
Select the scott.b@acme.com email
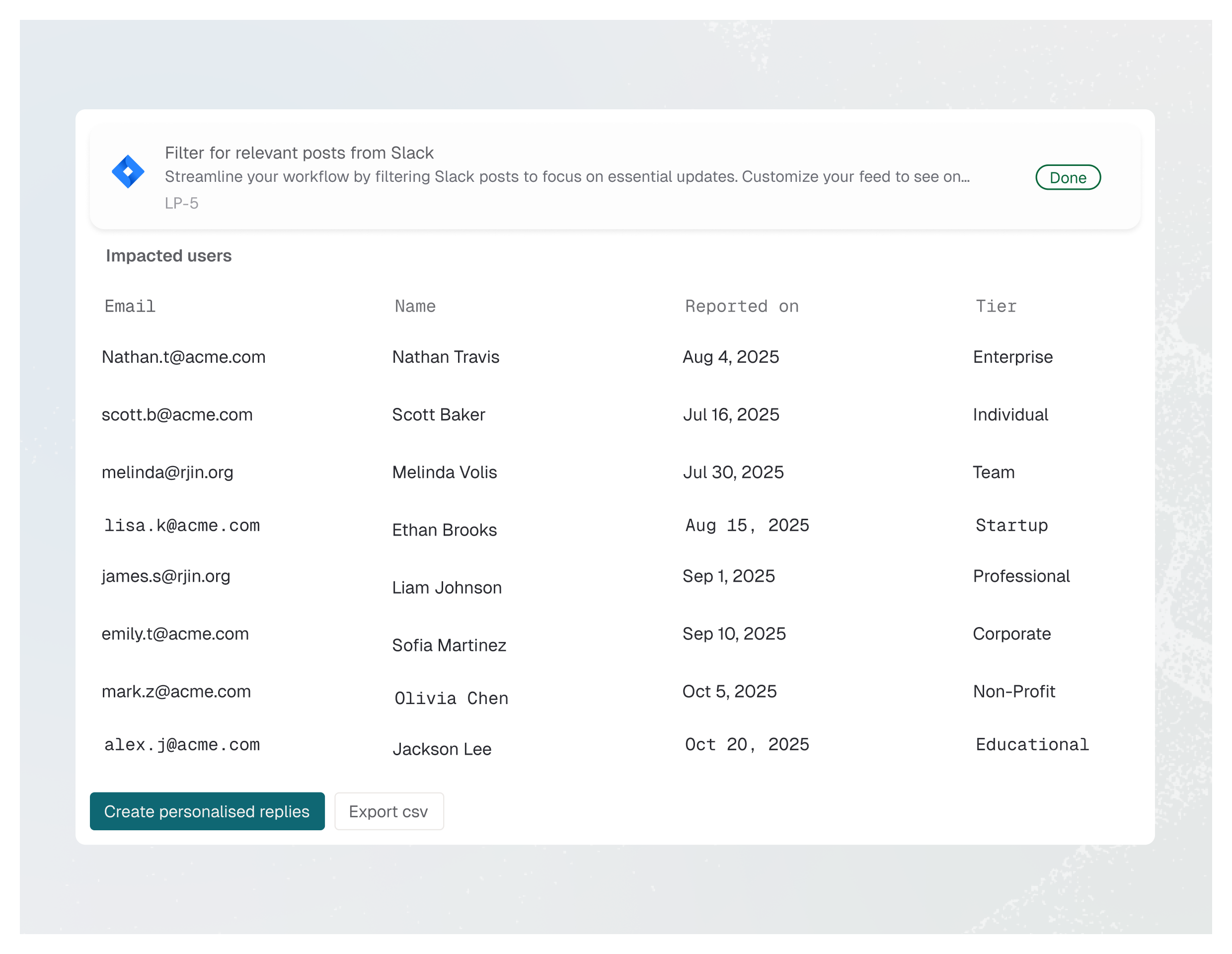(177, 415)
